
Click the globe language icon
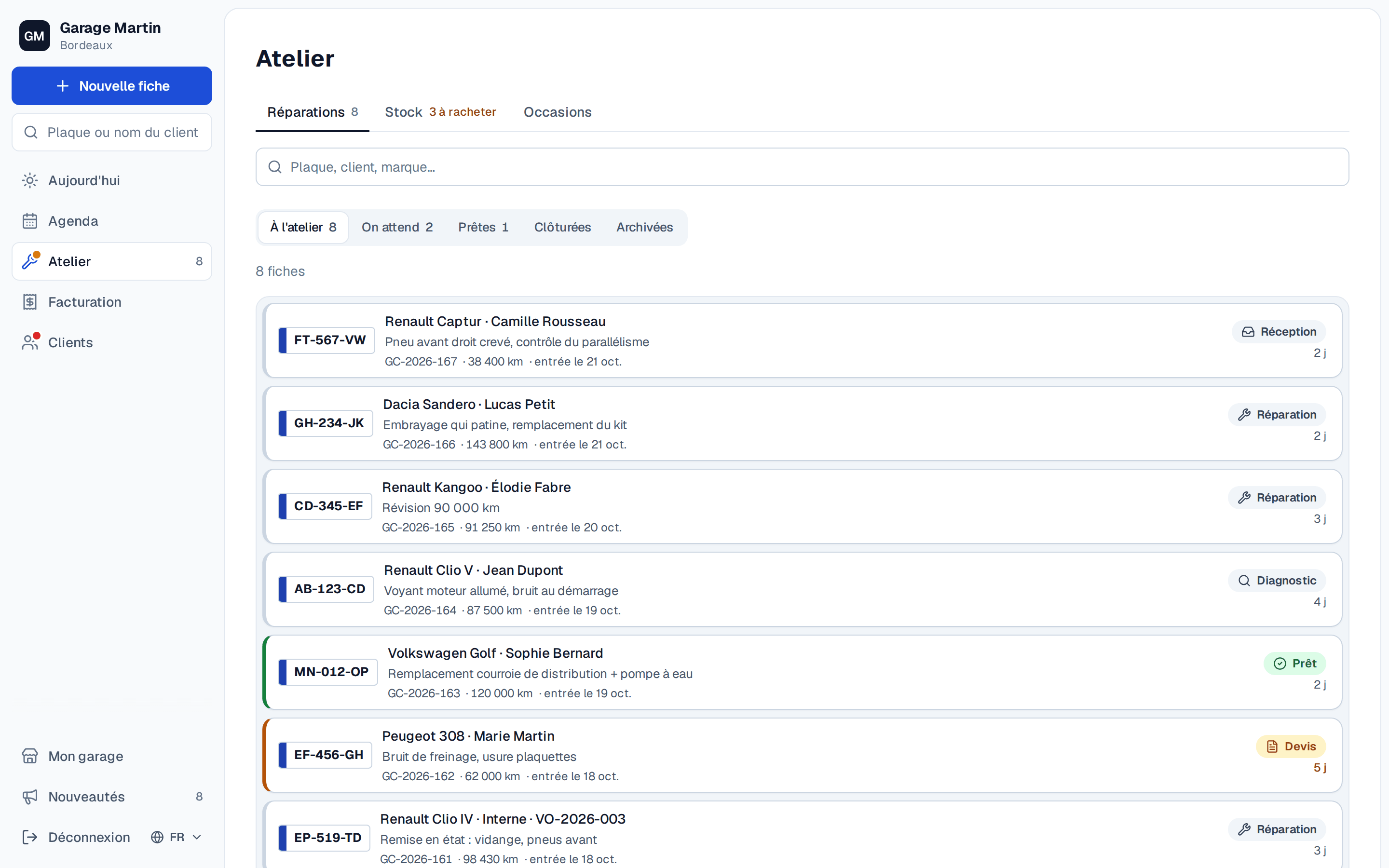[157, 837]
